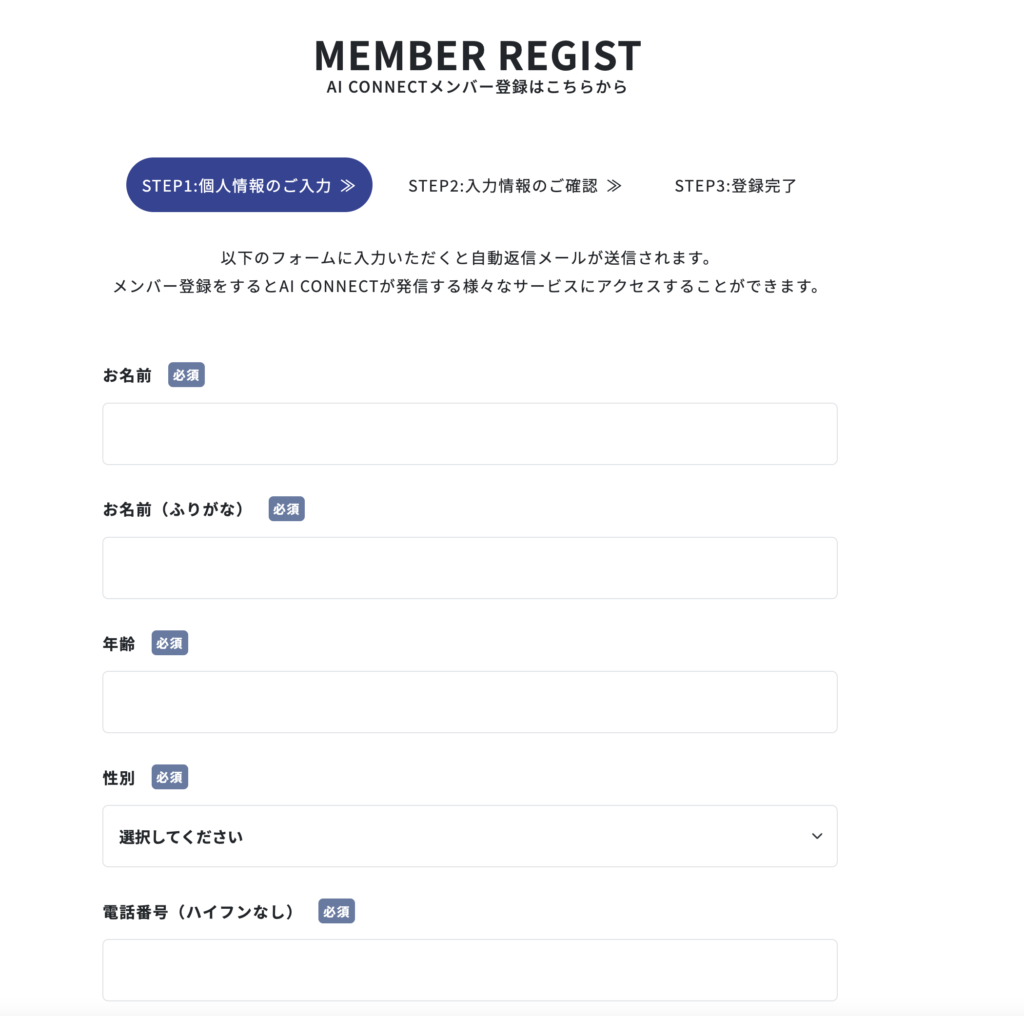The image size is (1024, 1016).
Task: Click the chevron arrow in 性別 selector
Action: click(817, 836)
